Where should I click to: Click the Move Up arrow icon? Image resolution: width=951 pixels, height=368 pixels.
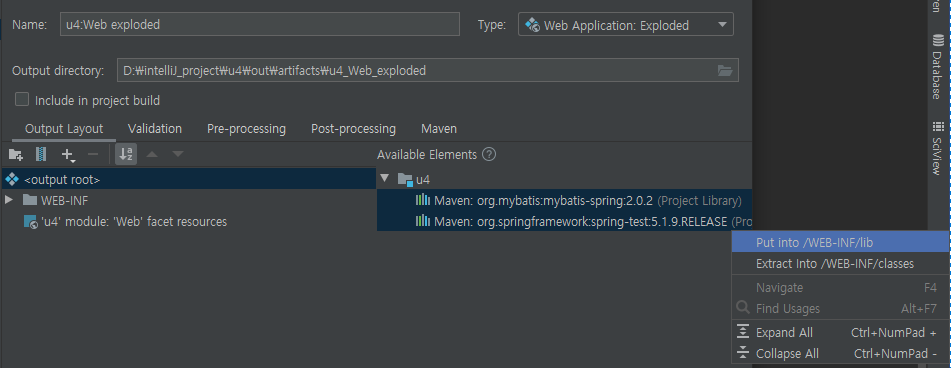pos(152,155)
